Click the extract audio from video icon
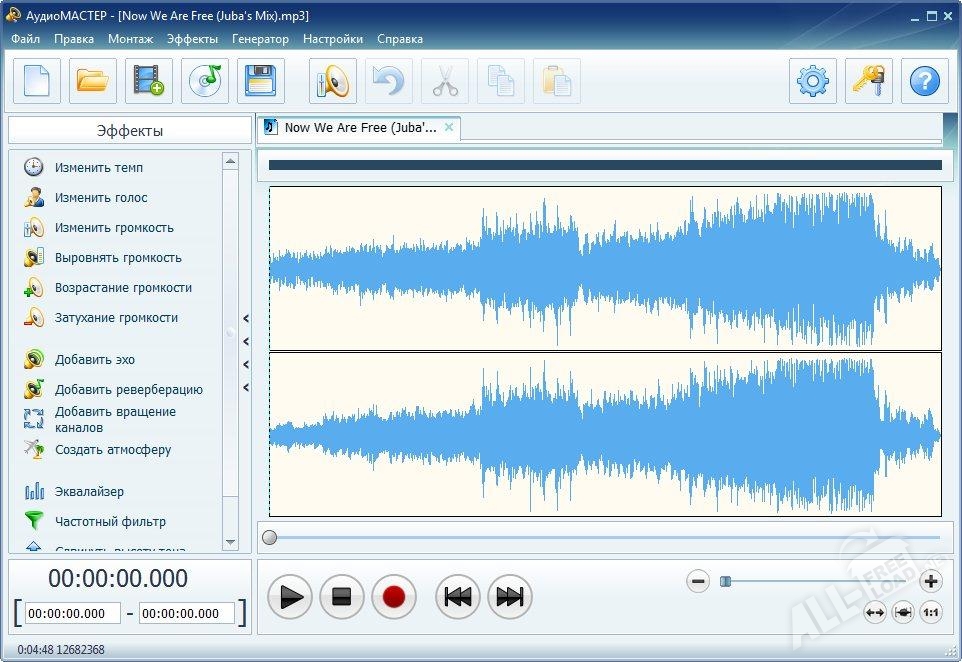962x662 pixels. pyautogui.click(x=149, y=81)
